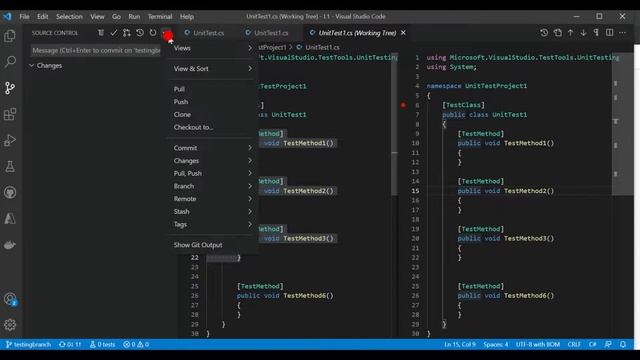Click the commit checkmark in Source Control
This screenshot has width=640, height=360.
[114, 33]
